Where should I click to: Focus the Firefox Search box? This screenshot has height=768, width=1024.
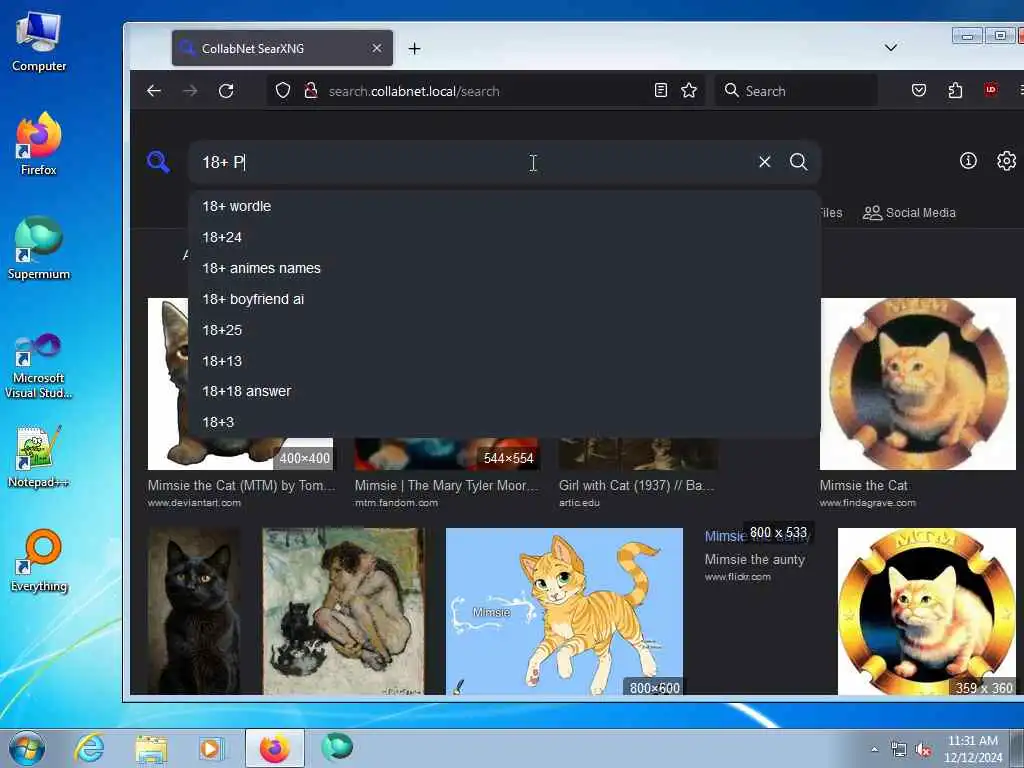pyautogui.click(x=797, y=91)
